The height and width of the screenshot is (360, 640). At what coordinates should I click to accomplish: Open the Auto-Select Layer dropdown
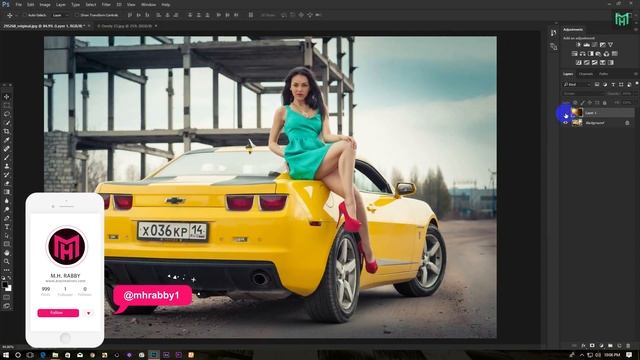tap(60, 15)
